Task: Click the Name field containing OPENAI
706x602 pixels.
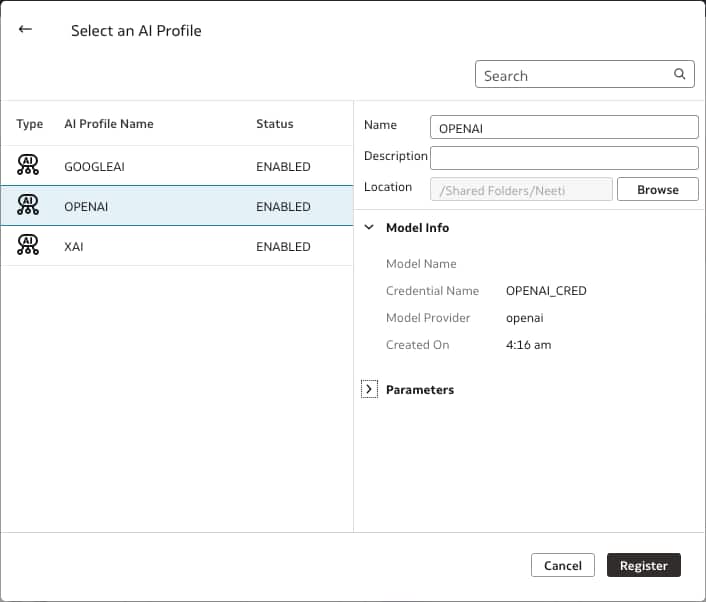Action: coord(564,127)
